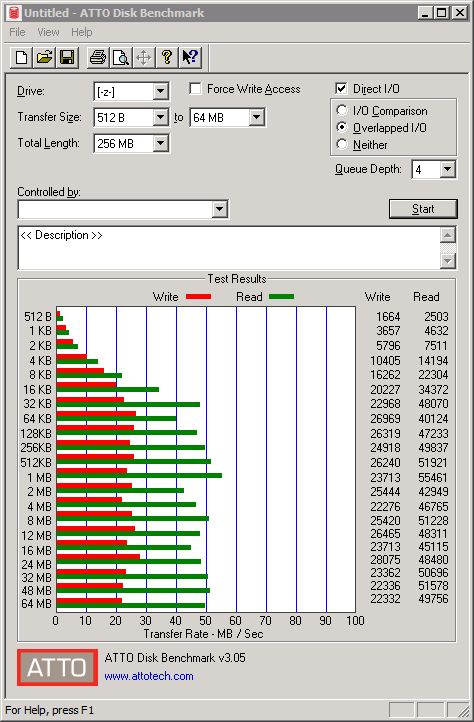
Task: Choose the Neither radio option
Action: [342, 144]
